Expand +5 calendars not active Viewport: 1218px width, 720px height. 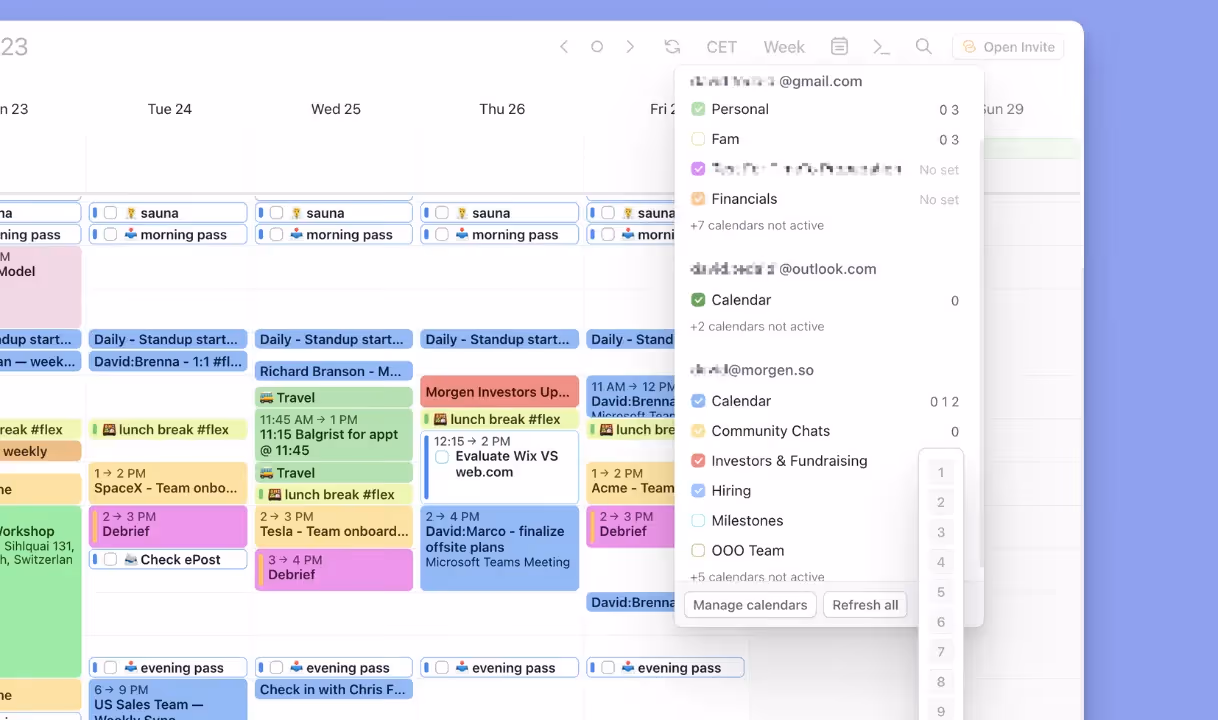[757, 577]
